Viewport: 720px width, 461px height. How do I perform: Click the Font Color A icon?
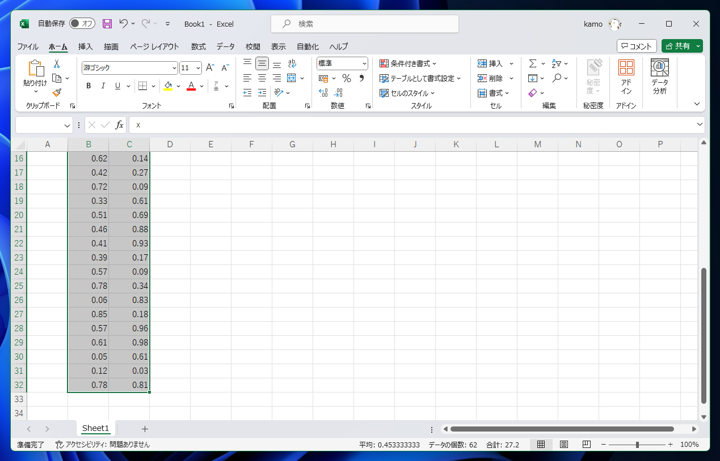coord(191,86)
